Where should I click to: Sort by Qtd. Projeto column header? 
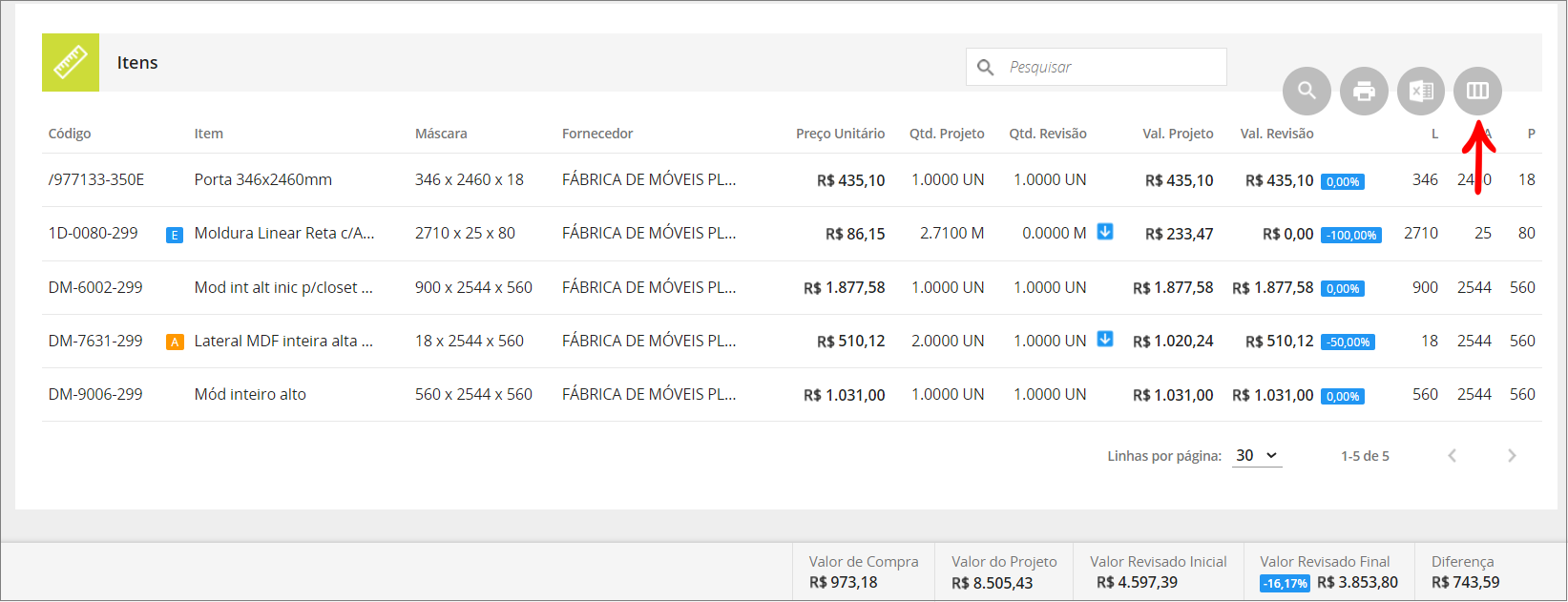point(947,134)
